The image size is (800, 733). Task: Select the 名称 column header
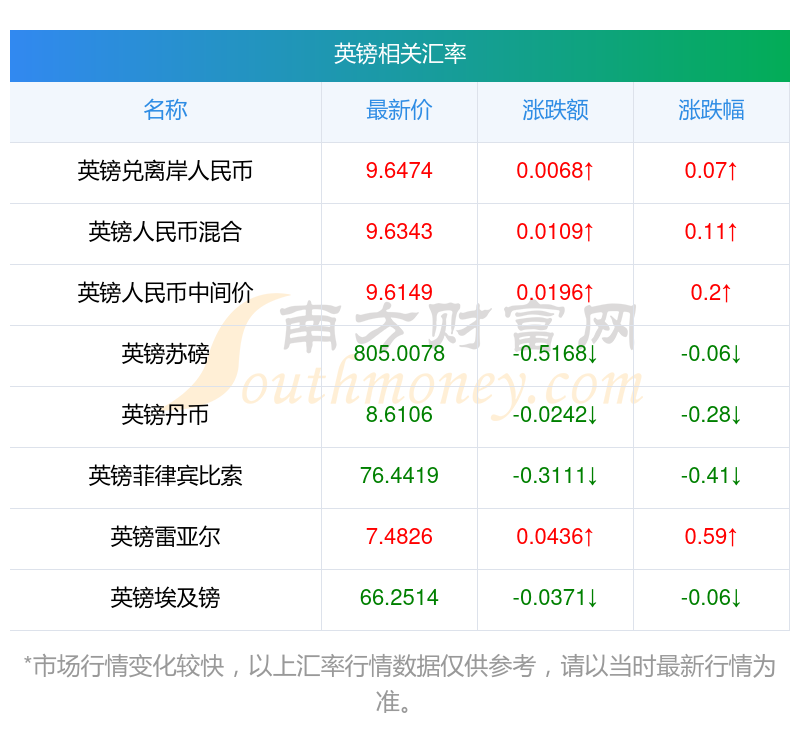click(x=165, y=110)
